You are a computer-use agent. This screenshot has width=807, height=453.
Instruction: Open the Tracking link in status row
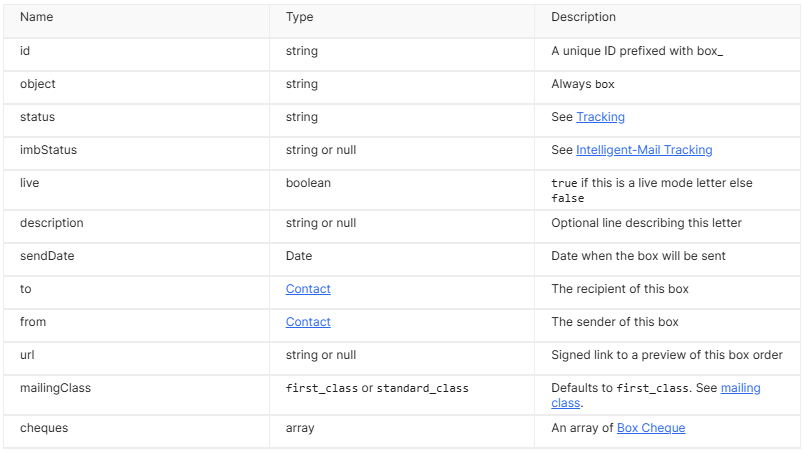pos(600,117)
